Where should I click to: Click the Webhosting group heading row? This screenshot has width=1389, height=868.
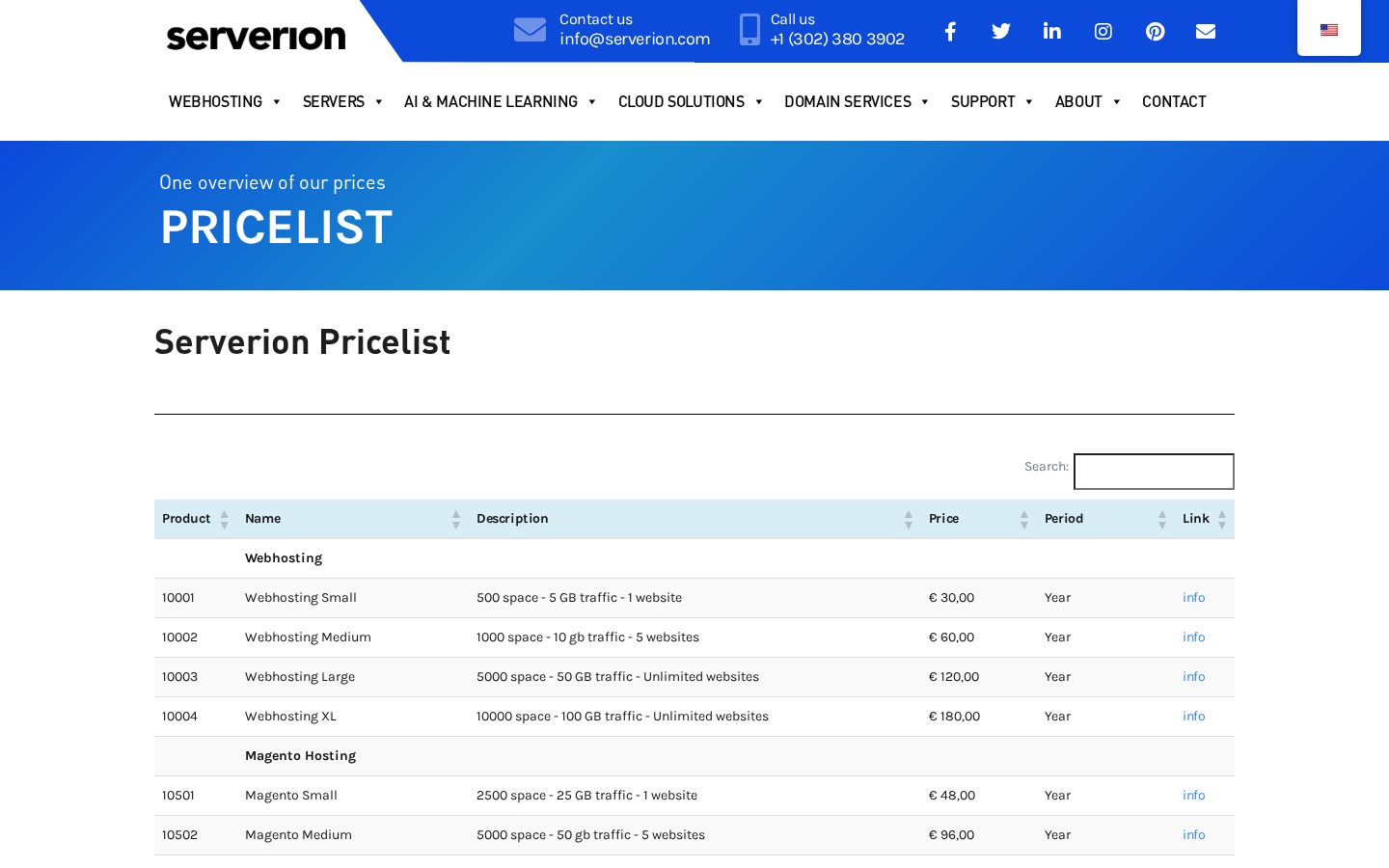694,558
